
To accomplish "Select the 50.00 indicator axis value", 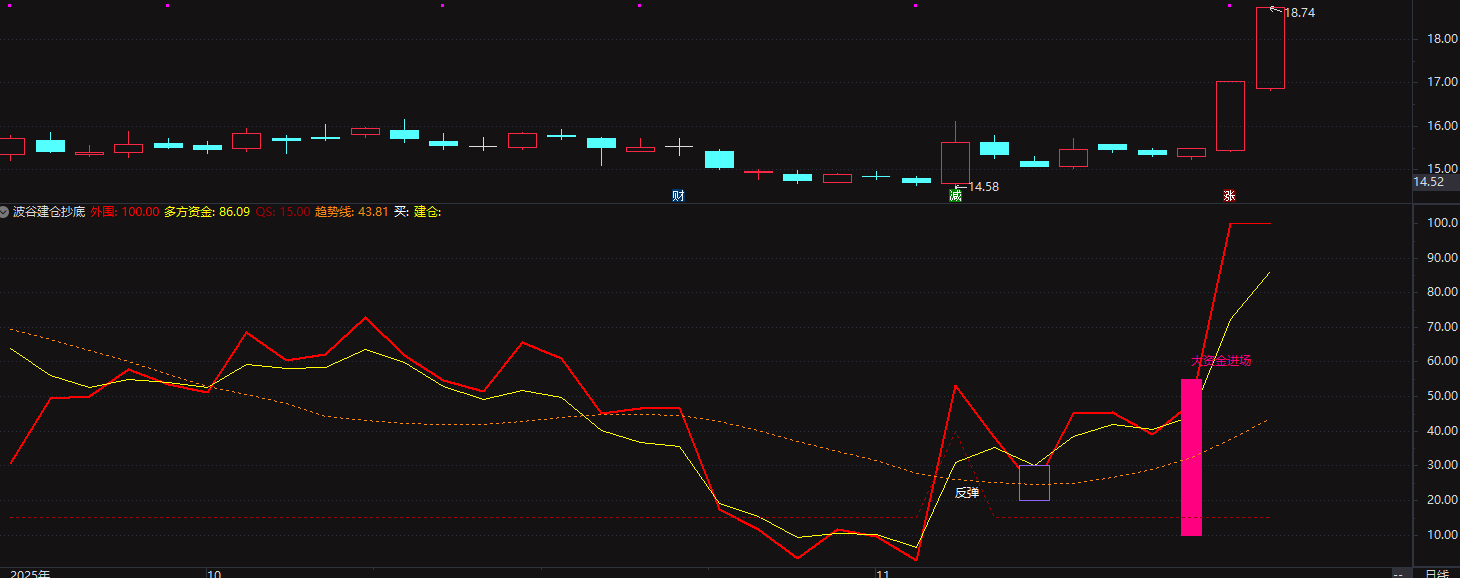I will pos(1441,396).
